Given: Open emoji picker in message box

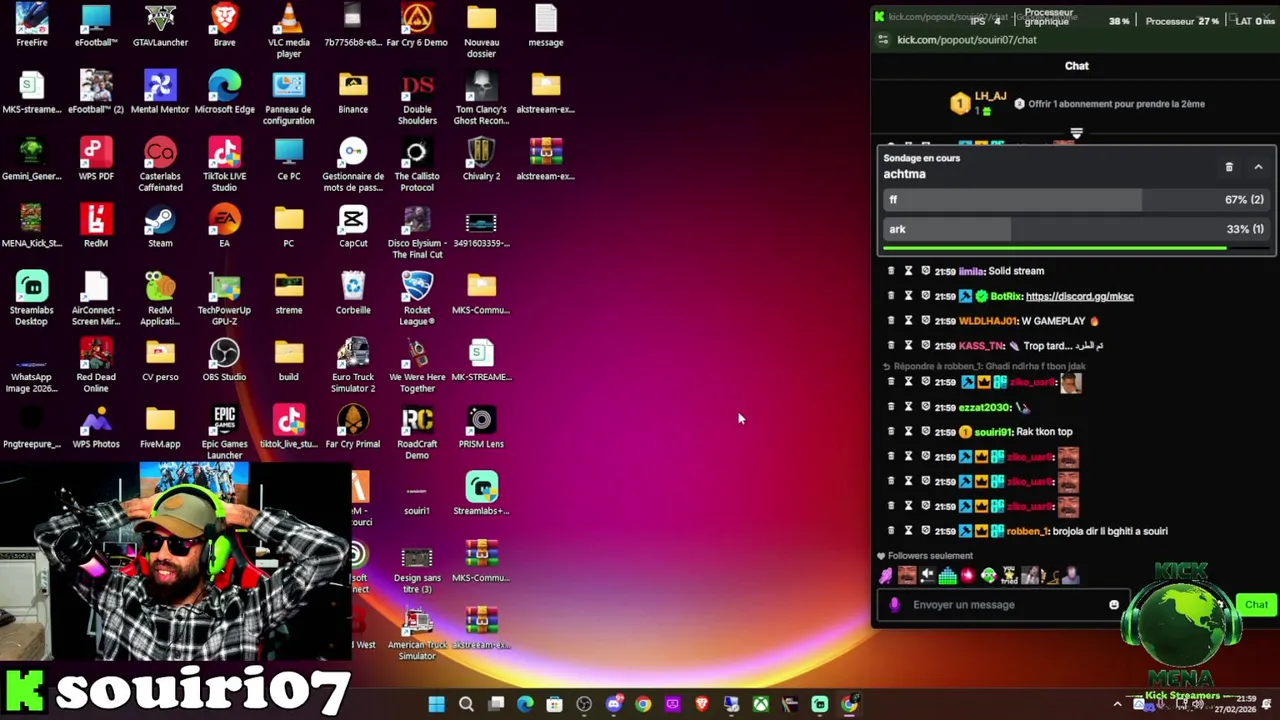Looking at the screenshot, I should tap(1114, 605).
